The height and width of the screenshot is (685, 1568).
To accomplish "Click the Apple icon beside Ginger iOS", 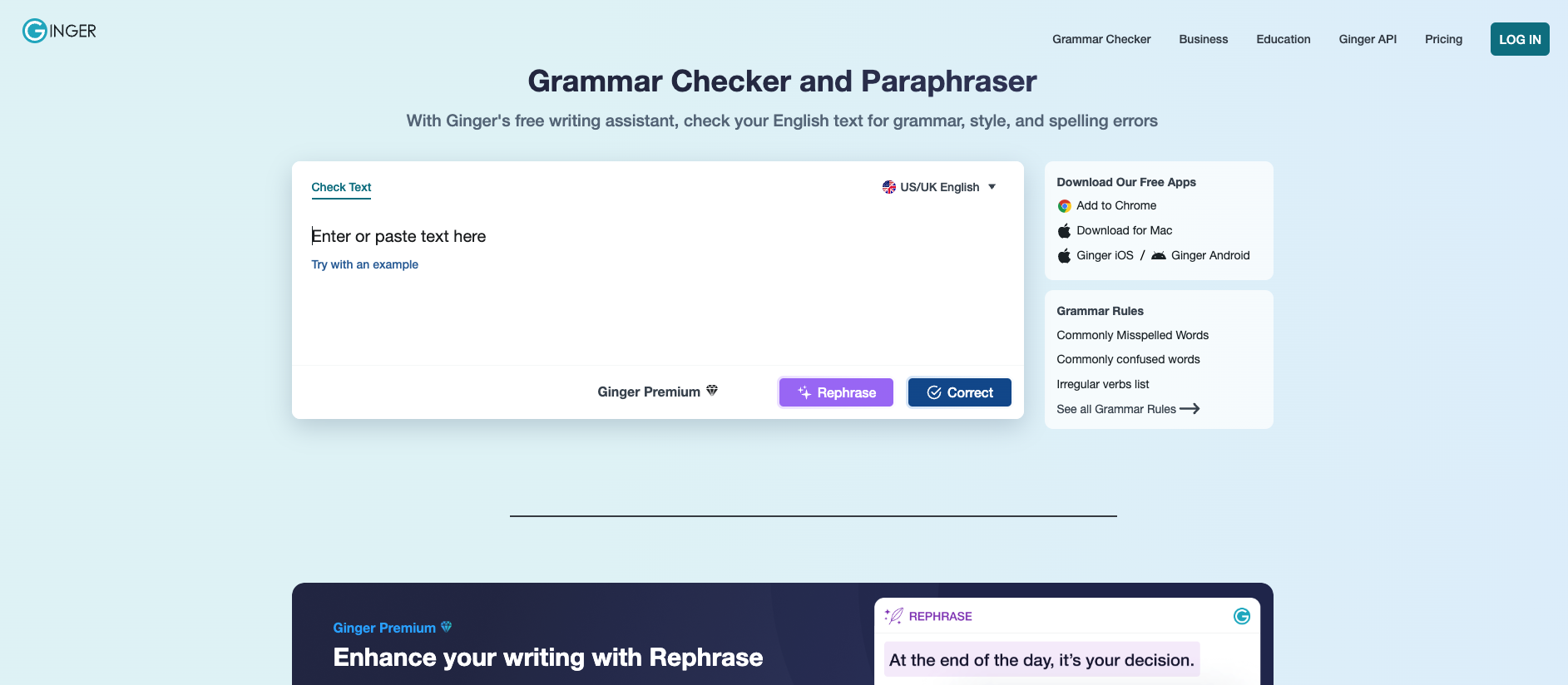I will [x=1064, y=255].
